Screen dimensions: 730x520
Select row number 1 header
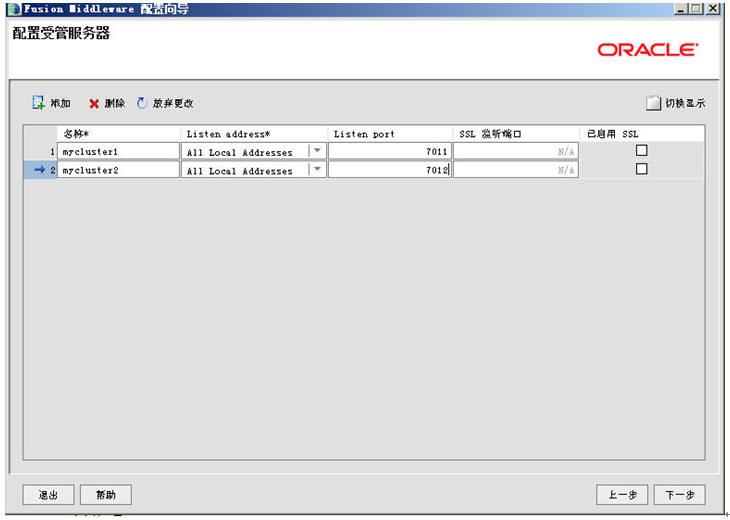tap(41, 151)
